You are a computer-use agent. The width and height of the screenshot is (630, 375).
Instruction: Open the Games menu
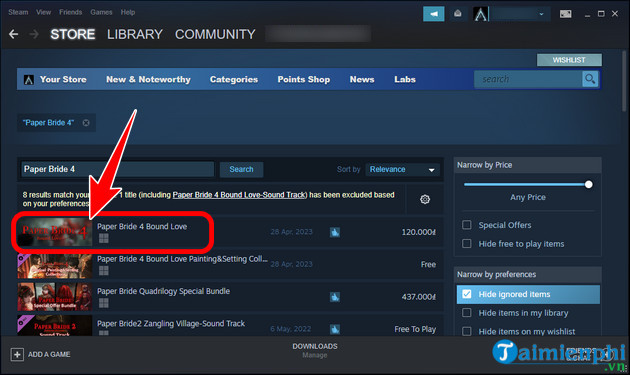pyautogui.click(x=101, y=12)
